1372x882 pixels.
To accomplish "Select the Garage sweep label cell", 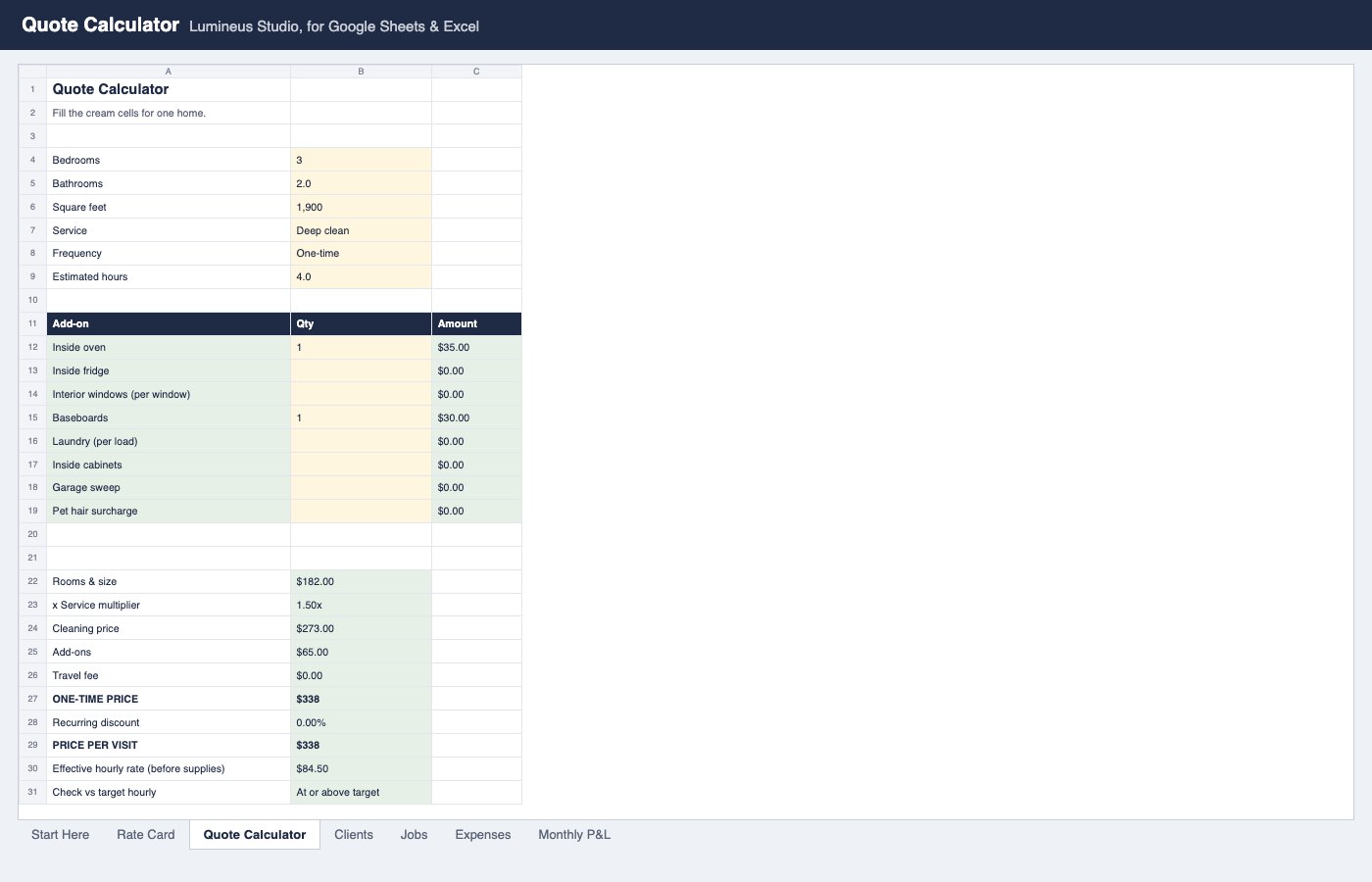I will (x=169, y=487).
